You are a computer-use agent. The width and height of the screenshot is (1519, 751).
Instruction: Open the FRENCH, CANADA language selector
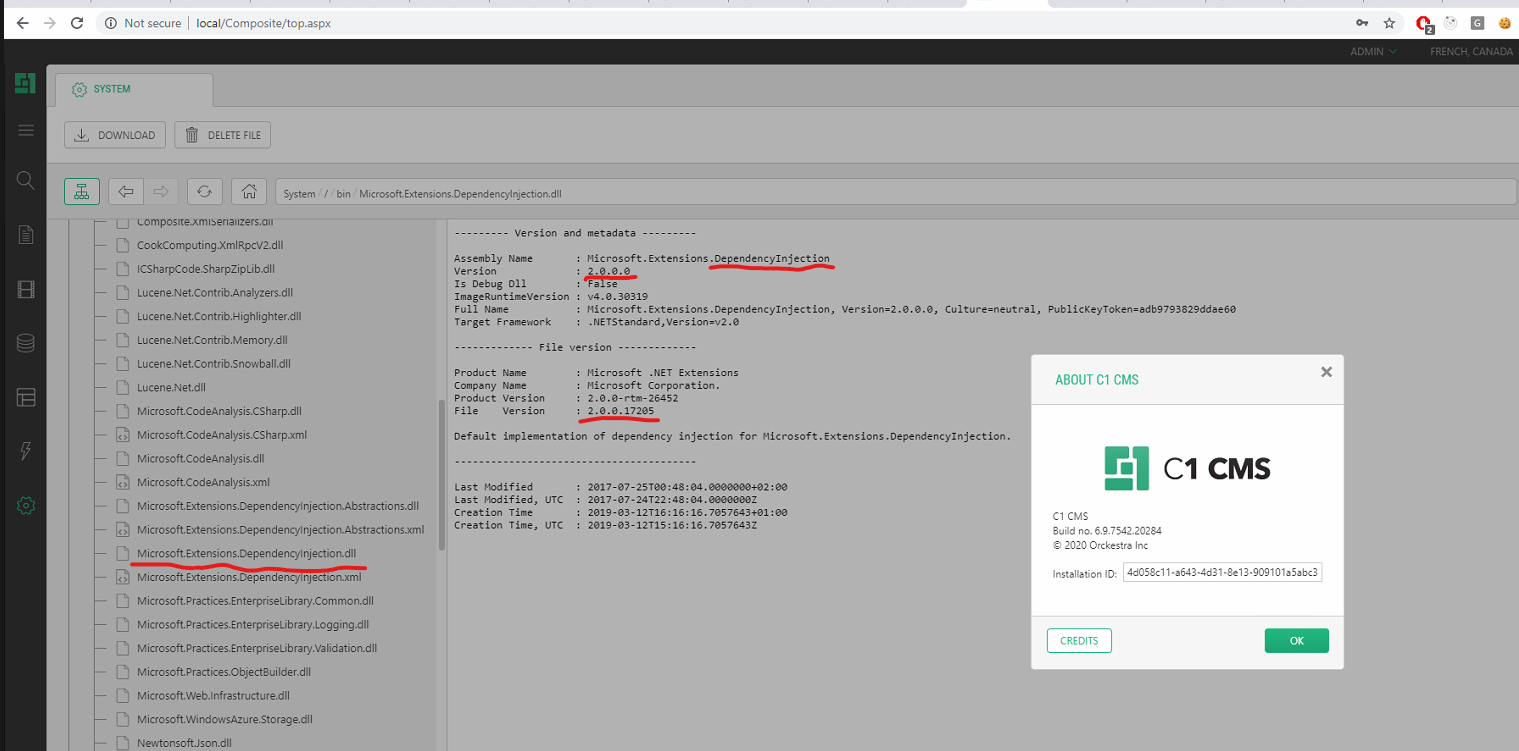pos(1470,51)
